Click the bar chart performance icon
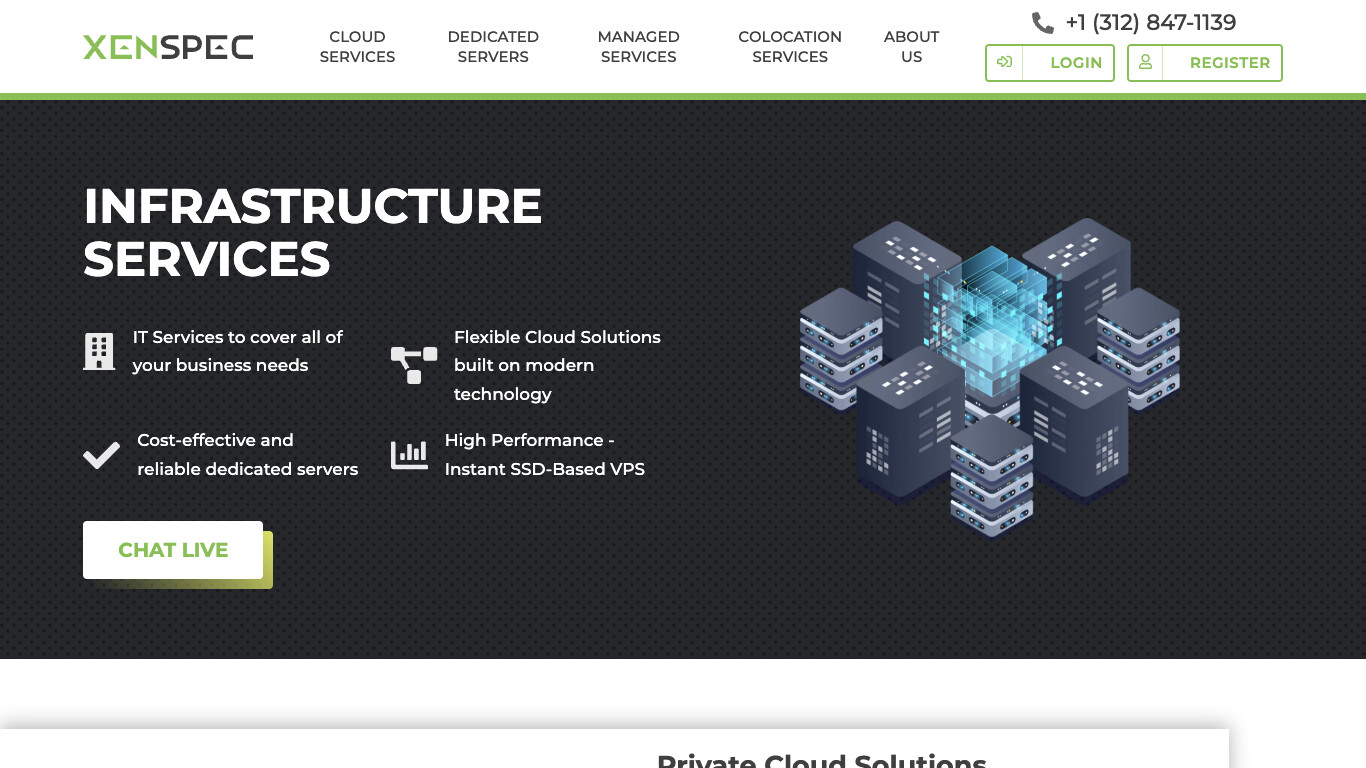The image size is (1366, 768). (409, 455)
